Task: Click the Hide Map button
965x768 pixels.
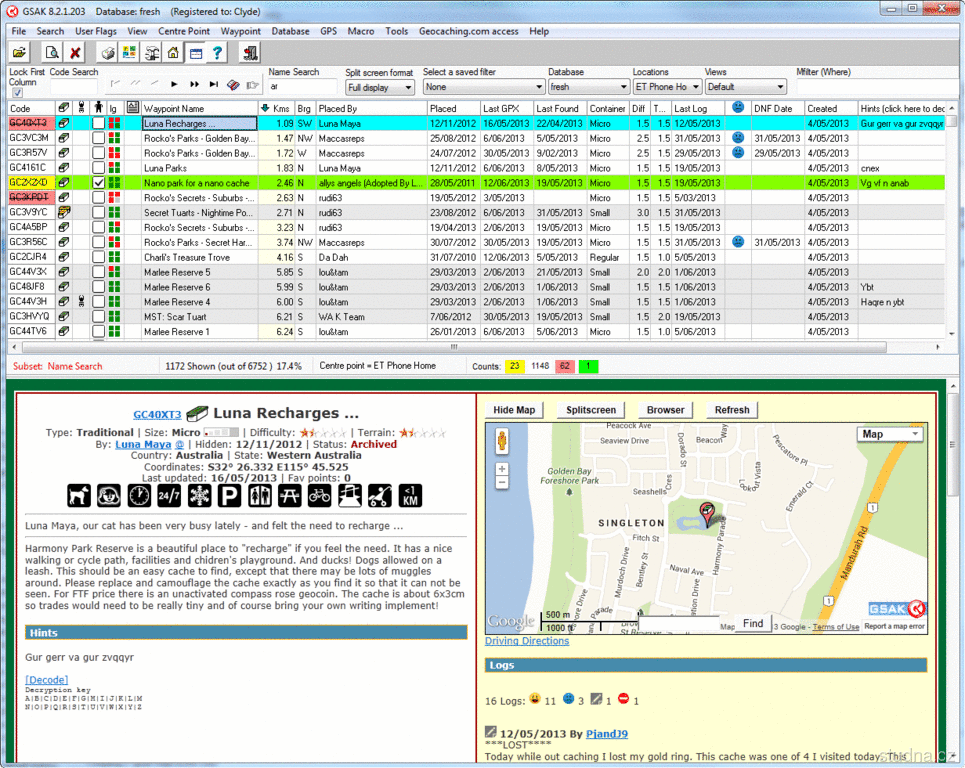Action: (514, 410)
